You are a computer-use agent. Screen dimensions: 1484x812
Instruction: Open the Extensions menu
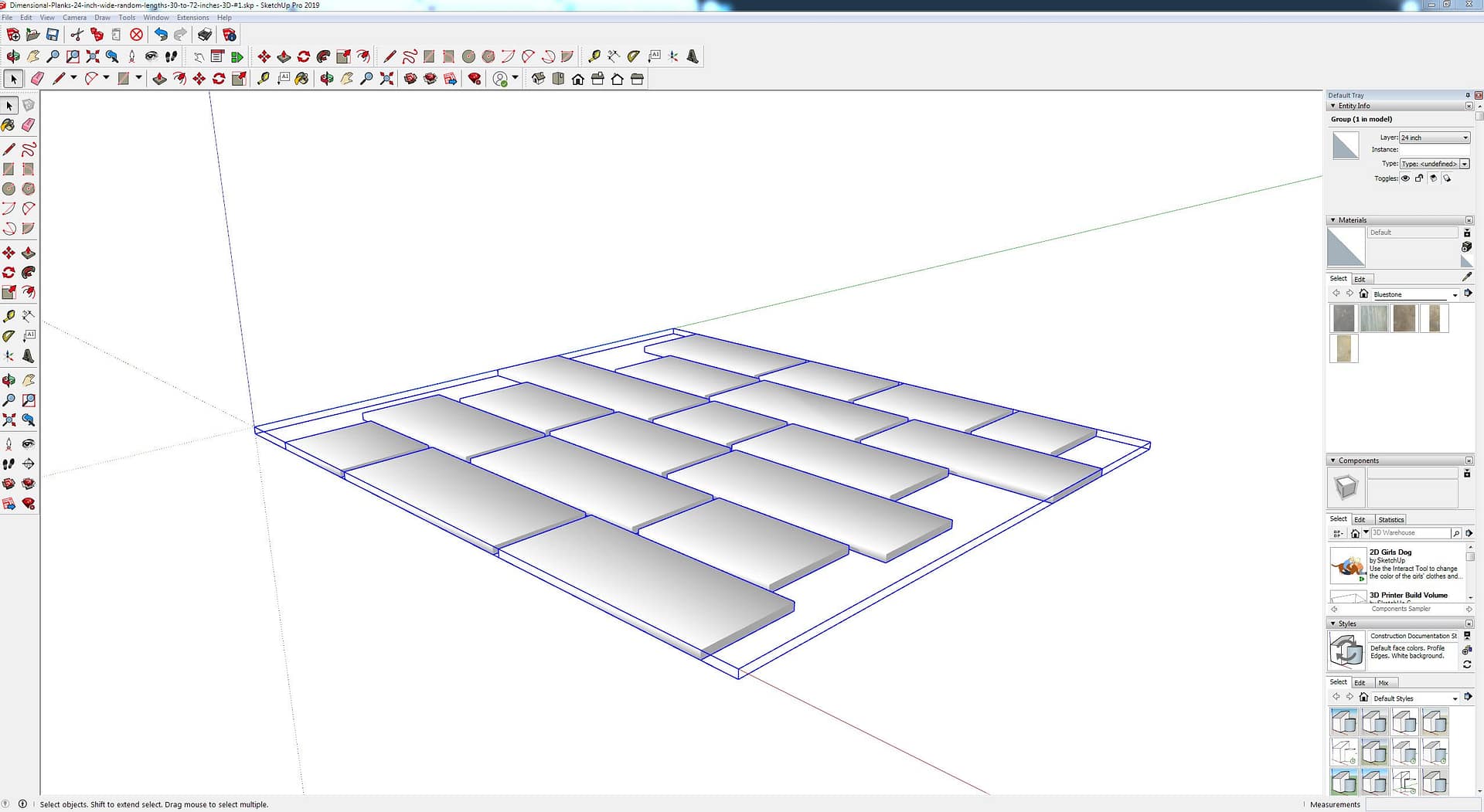pos(192,18)
